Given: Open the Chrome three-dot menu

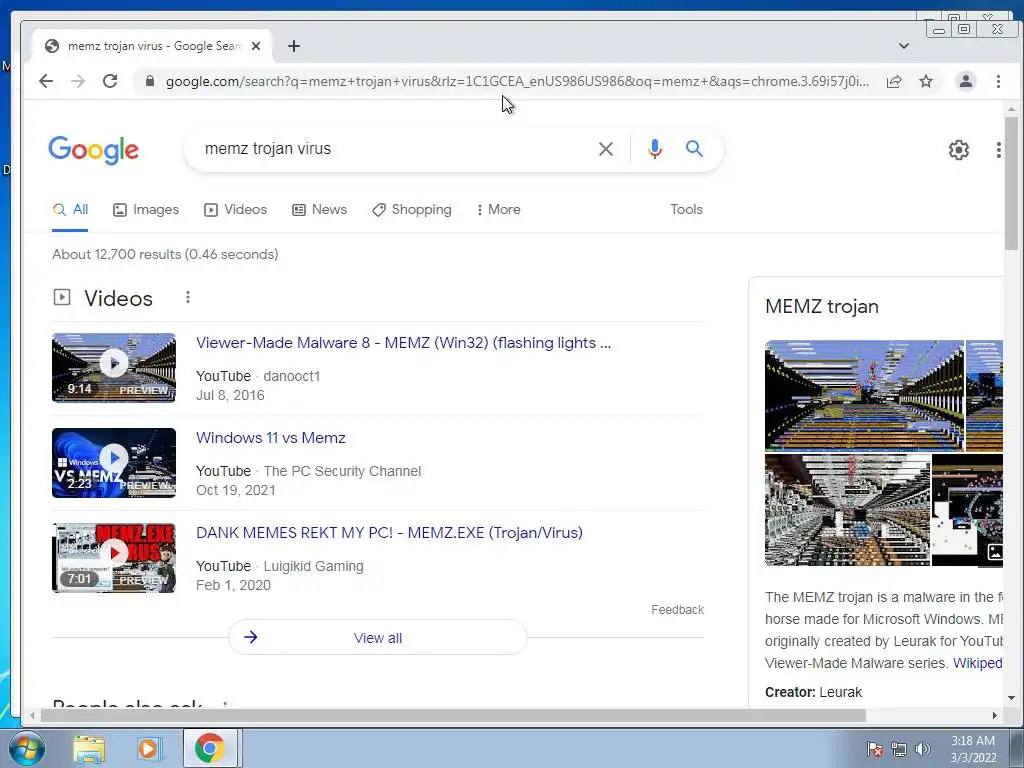Looking at the screenshot, I should (x=998, y=81).
